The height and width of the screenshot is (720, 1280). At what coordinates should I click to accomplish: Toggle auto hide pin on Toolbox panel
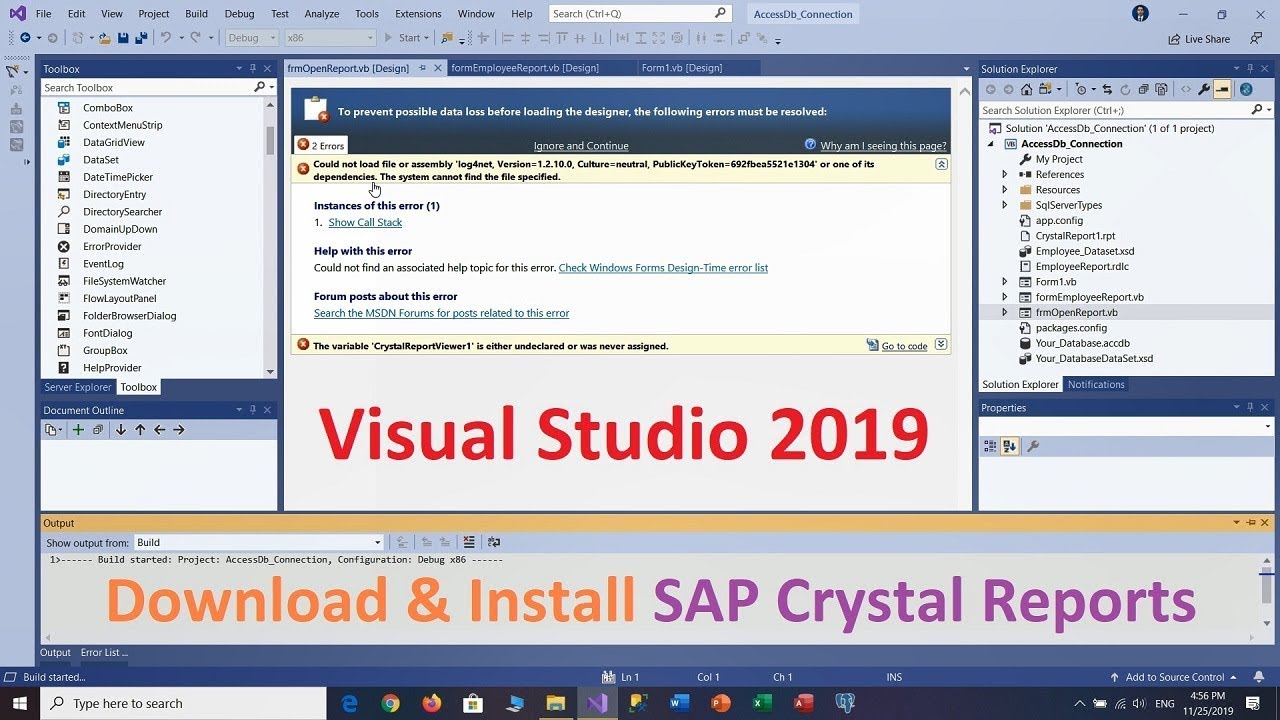(x=253, y=69)
